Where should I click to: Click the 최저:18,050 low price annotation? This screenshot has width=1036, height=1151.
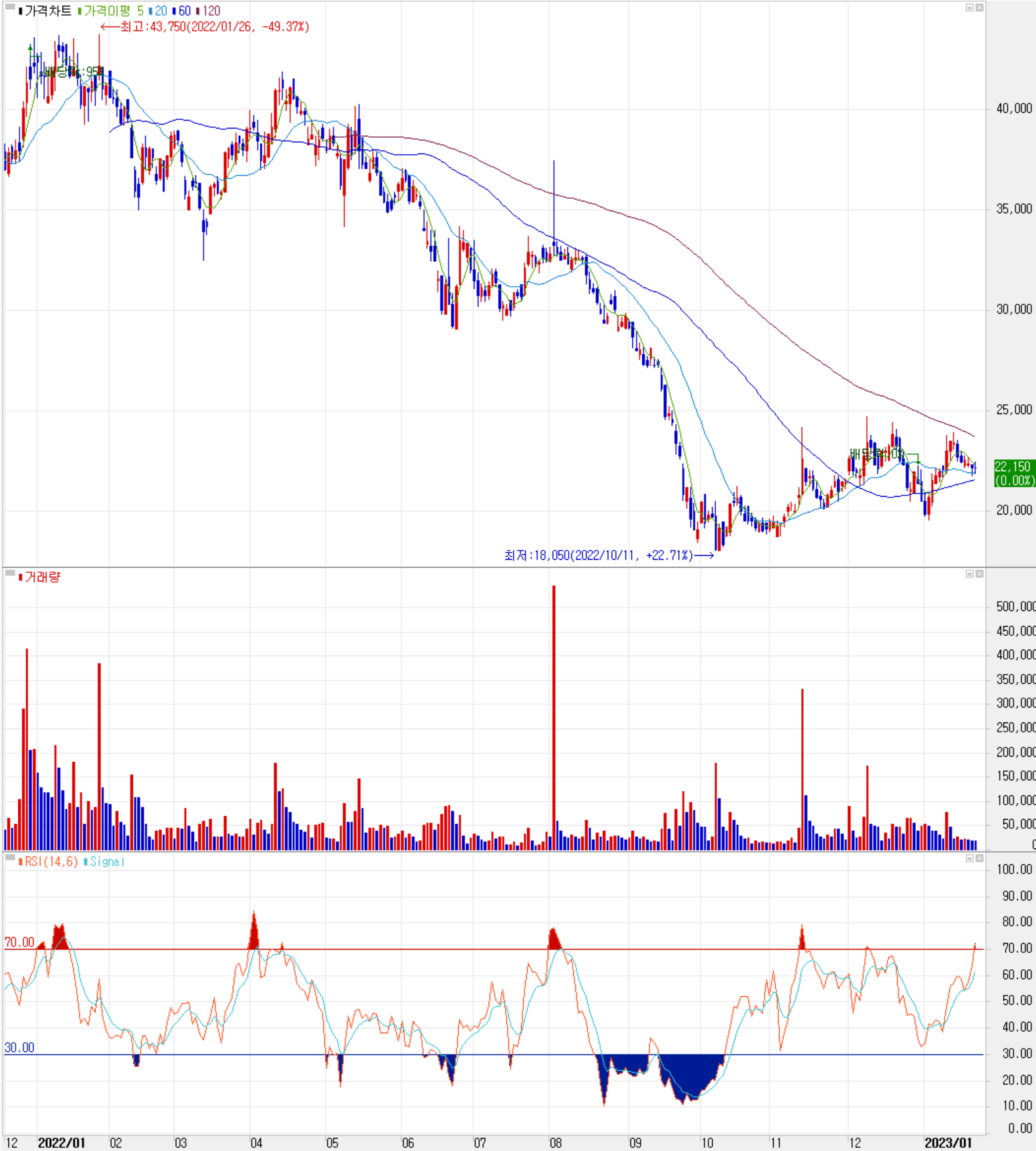(x=609, y=556)
